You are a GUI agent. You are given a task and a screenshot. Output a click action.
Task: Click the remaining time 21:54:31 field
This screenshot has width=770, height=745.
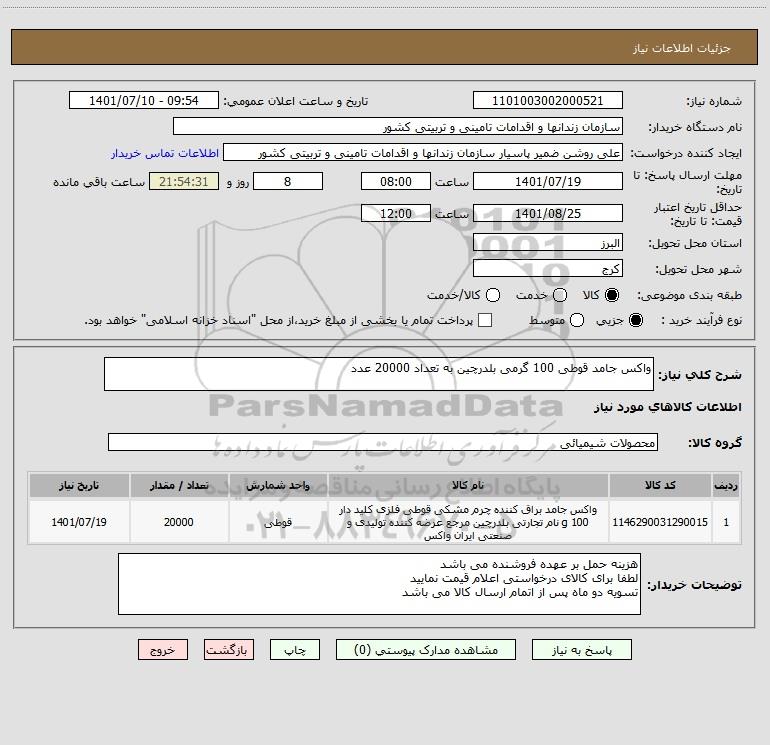pos(184,181)
